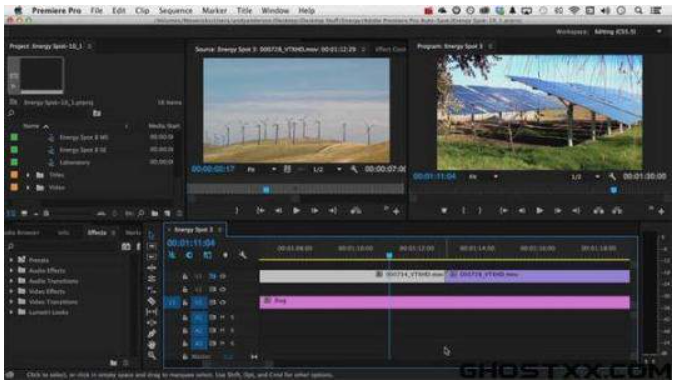Viewport: 675px width, 384px height.
Task: Expand the Video bin in Project panel
Action: pos(28,188)
